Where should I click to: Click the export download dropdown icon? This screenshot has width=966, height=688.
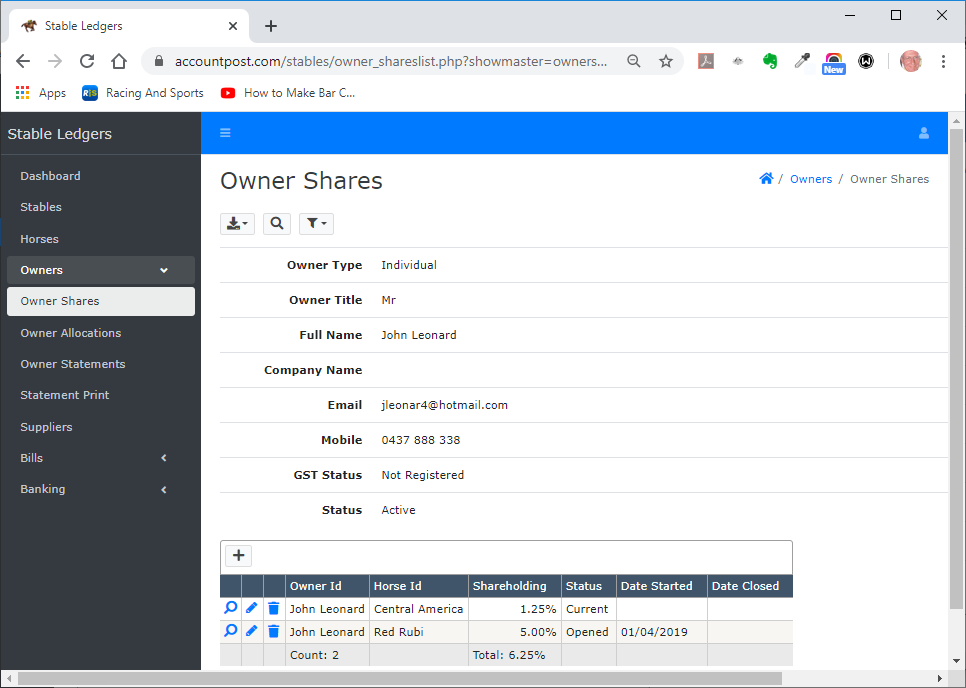(237, 224)
